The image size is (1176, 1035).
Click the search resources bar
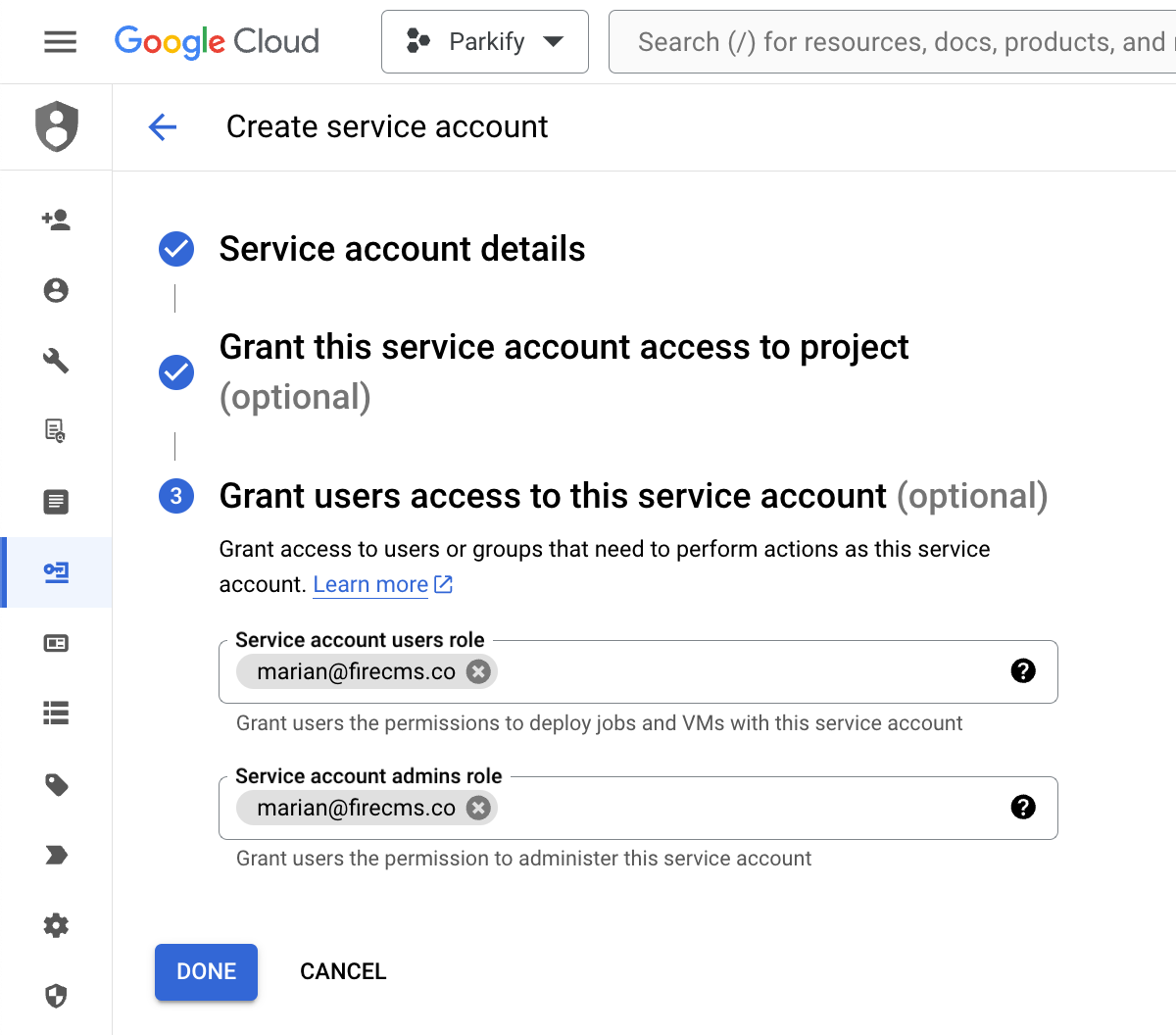point(882,41)
